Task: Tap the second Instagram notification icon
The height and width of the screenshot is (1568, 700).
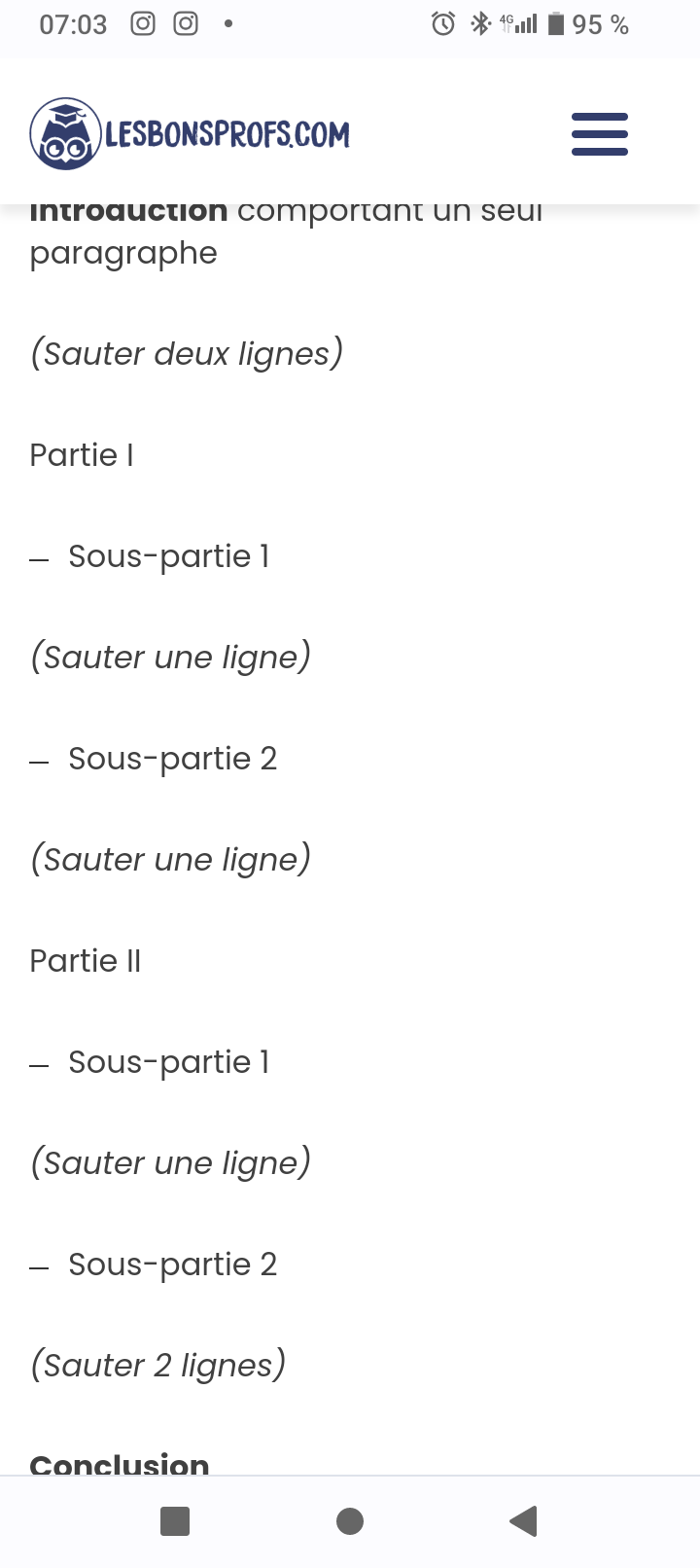Action: click(x=186, y=23)
